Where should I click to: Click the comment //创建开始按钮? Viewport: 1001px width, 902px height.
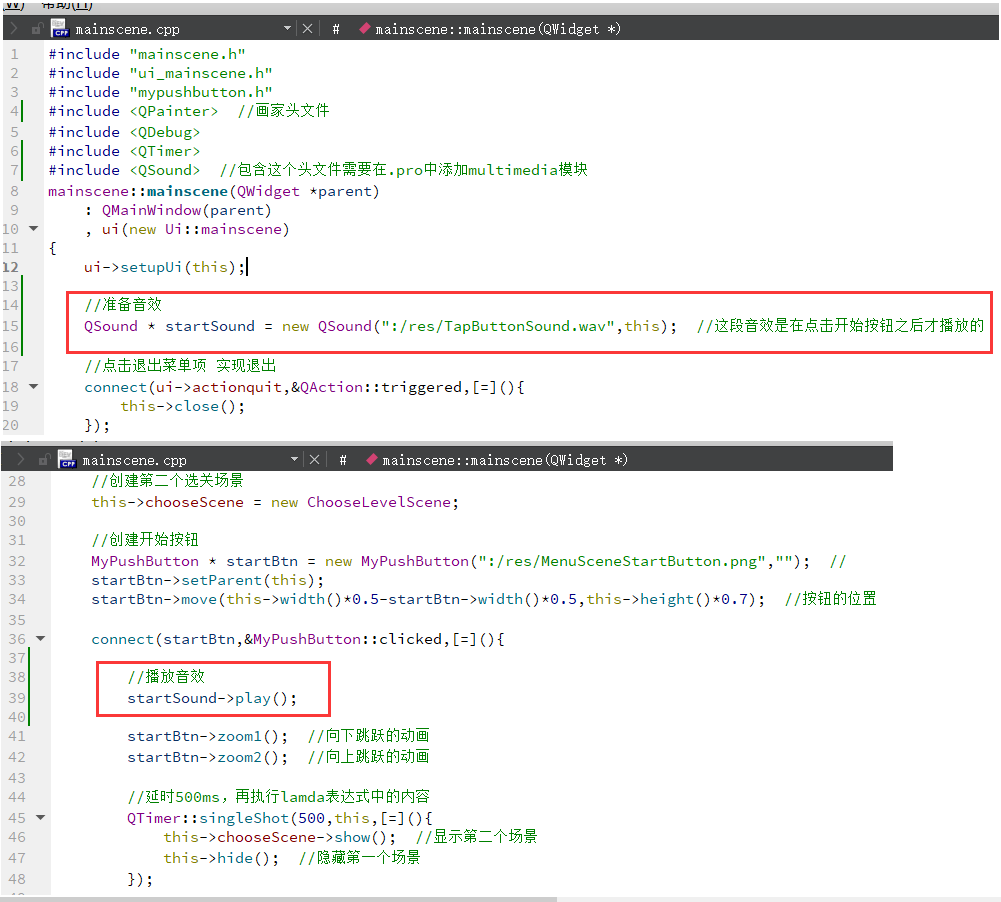click(x=145, y=539)
